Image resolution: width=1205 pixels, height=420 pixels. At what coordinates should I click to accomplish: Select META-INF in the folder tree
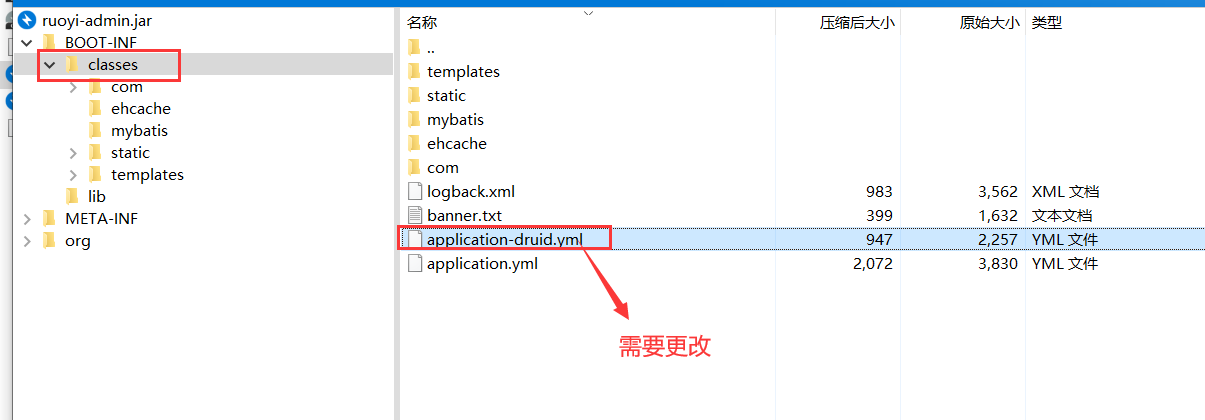pos(102,218)
